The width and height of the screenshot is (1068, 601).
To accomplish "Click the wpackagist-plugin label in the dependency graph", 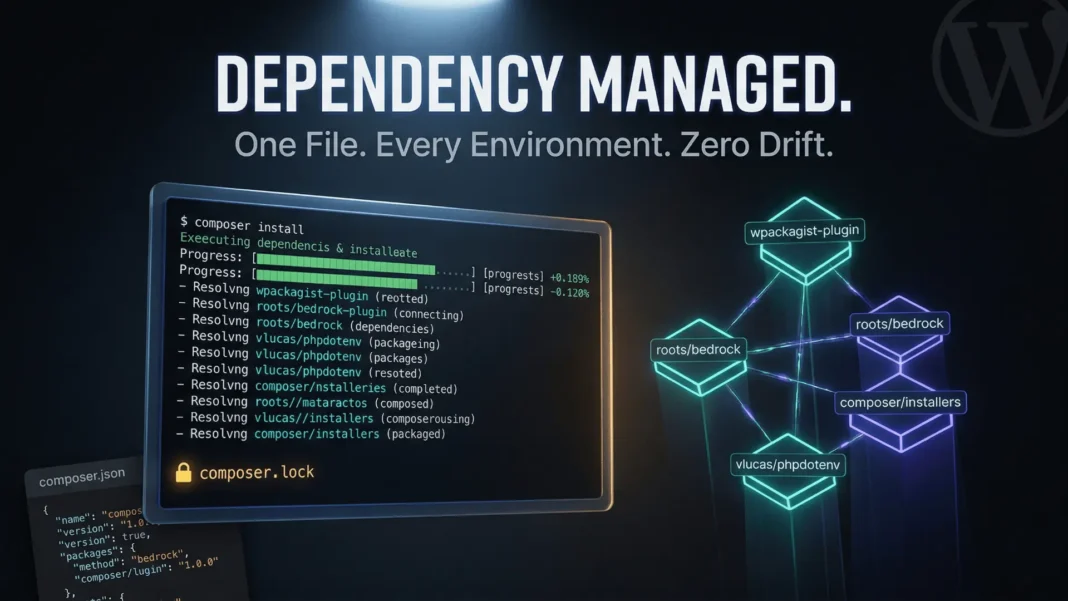I will [x=805, y=232].
